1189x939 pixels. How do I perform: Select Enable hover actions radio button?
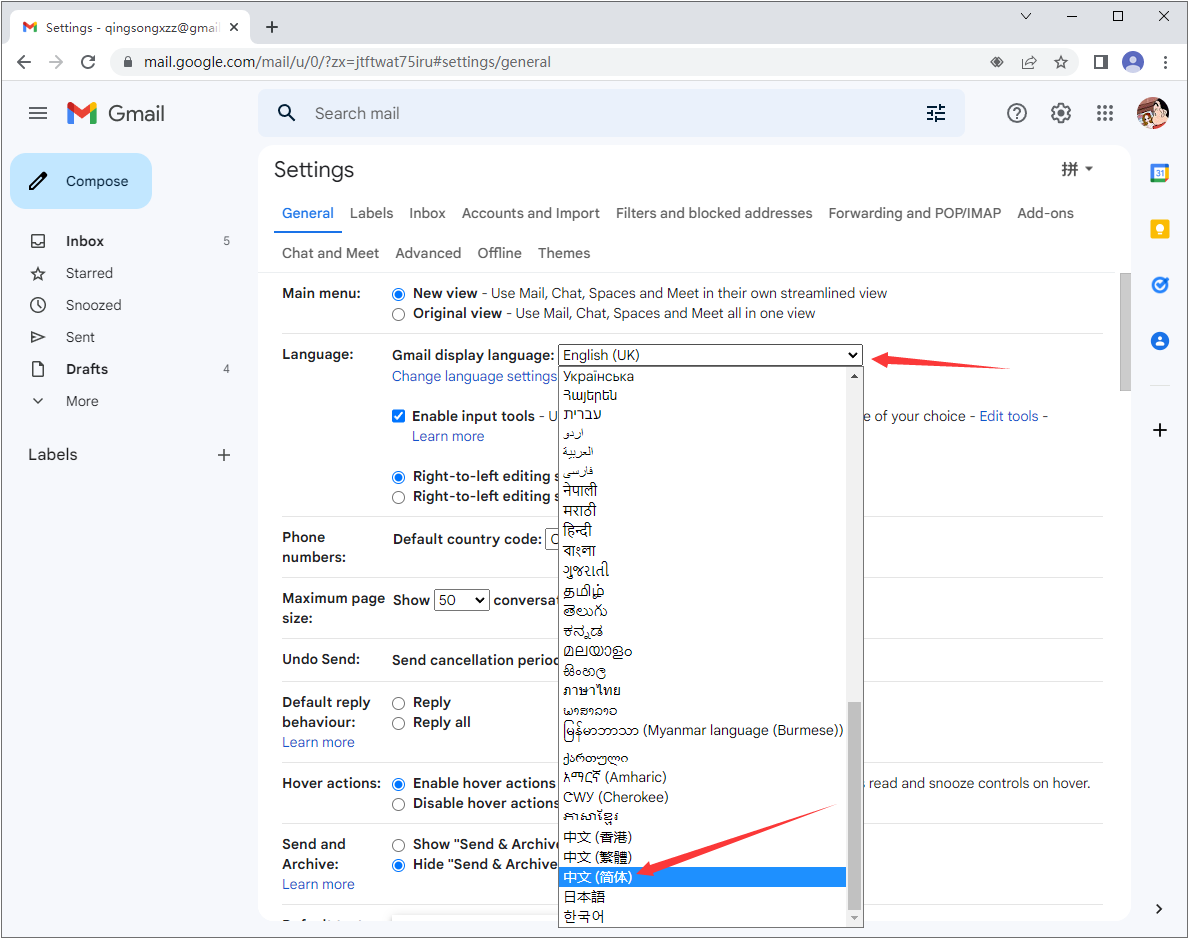[x=398, y=784]
